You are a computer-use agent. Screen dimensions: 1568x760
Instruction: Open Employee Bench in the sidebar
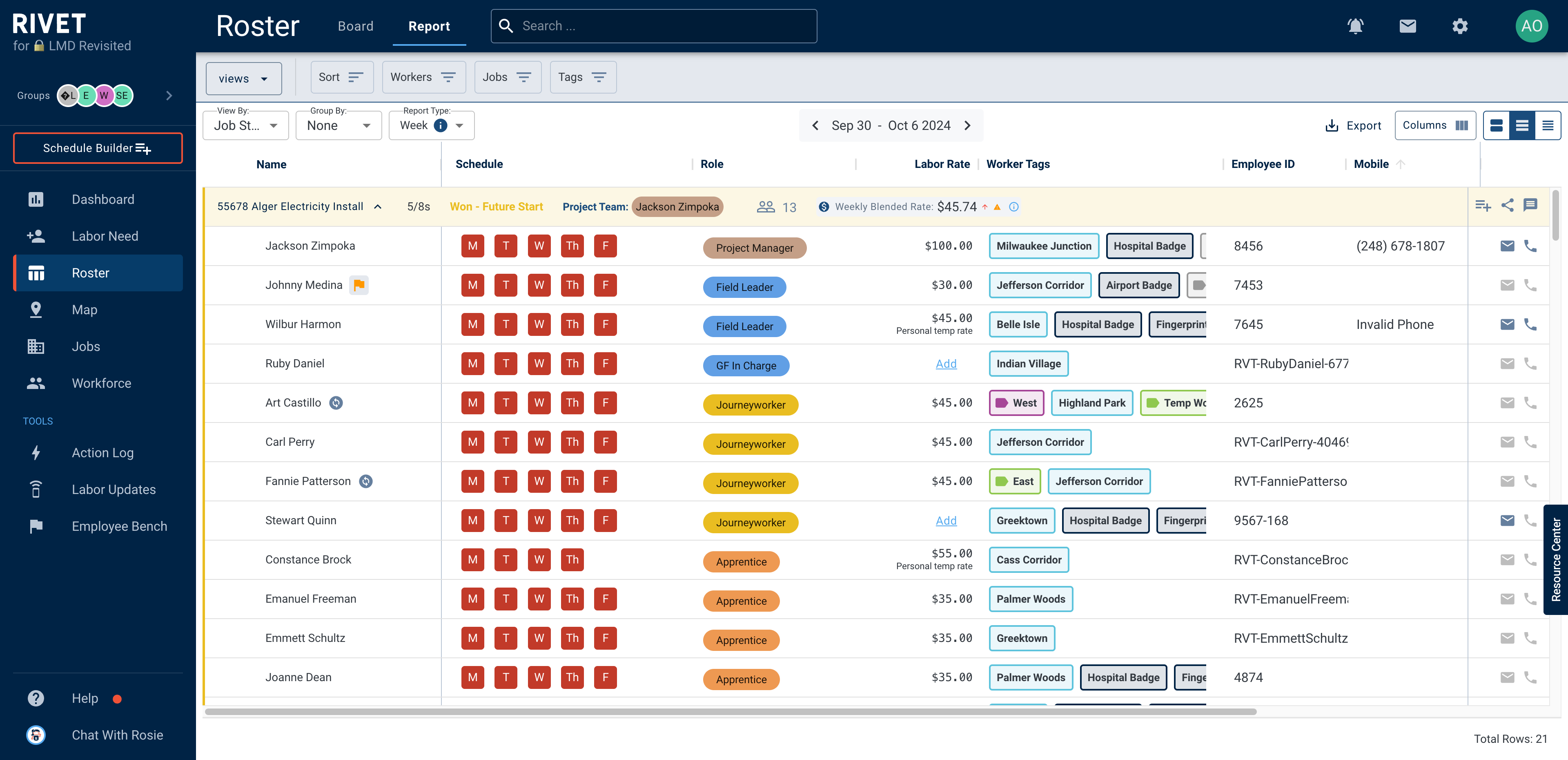tap(98, 526)
